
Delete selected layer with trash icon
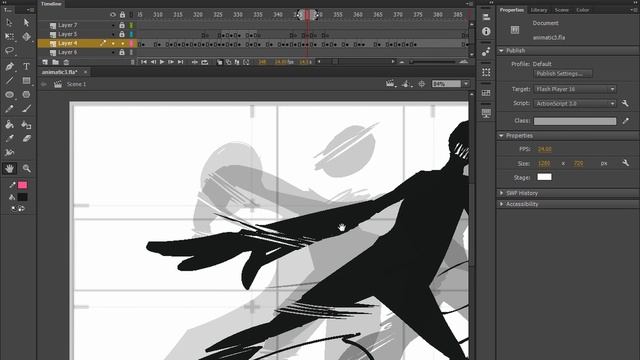pyautogui.click(x=66, y=62)
